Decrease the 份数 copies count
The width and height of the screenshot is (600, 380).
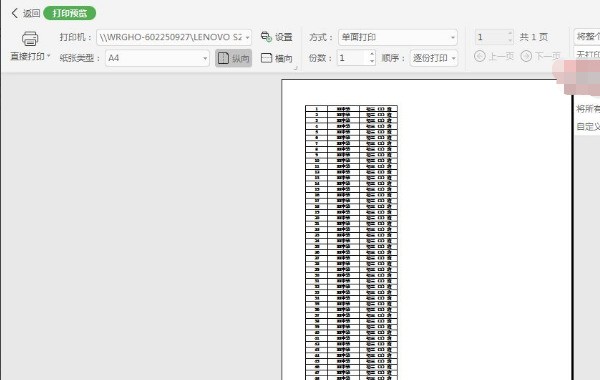(x=372, y=62)
